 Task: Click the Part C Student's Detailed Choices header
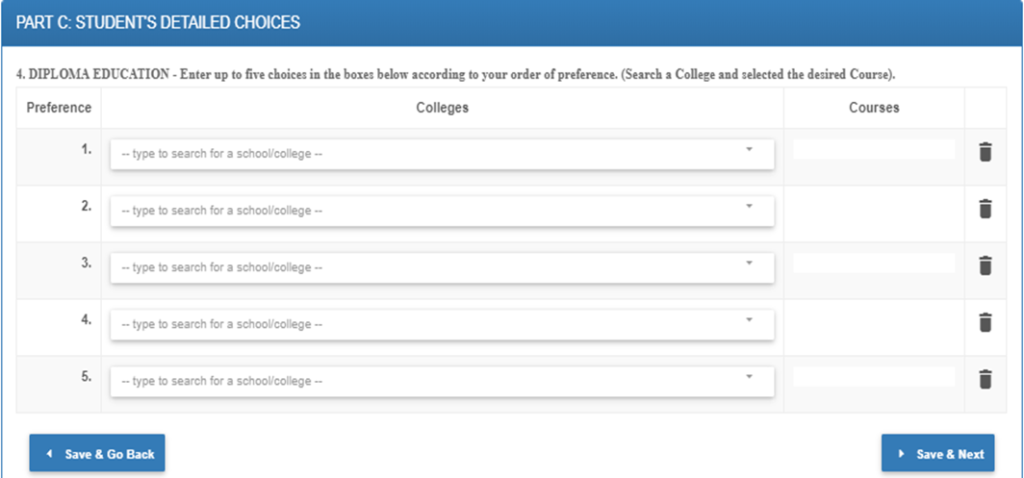158,21
